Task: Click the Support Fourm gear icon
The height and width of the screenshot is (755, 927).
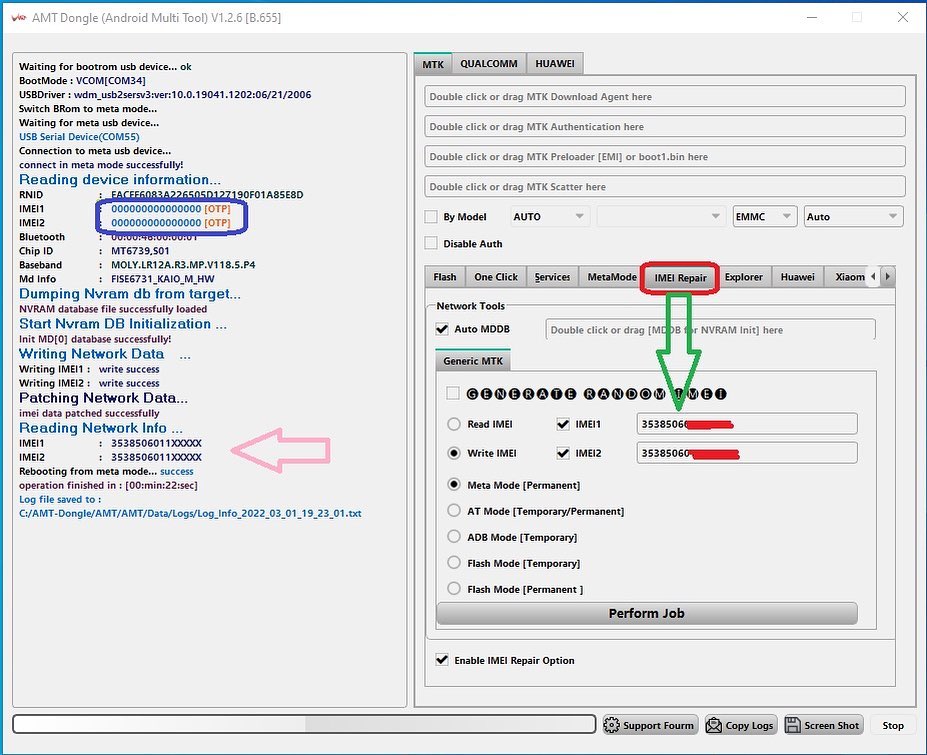Action: [x=612, y=725]
